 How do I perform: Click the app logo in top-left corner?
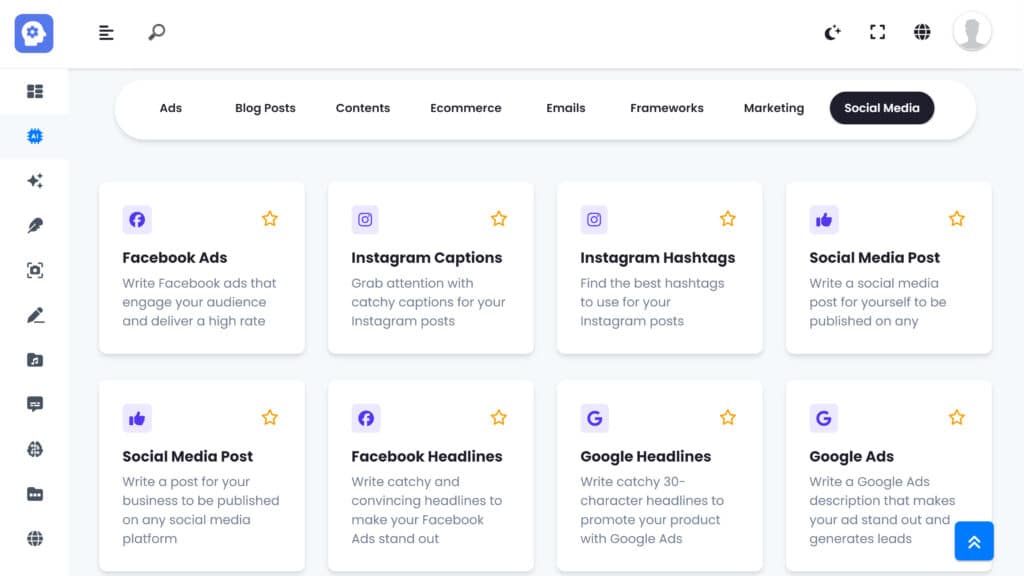34,33
